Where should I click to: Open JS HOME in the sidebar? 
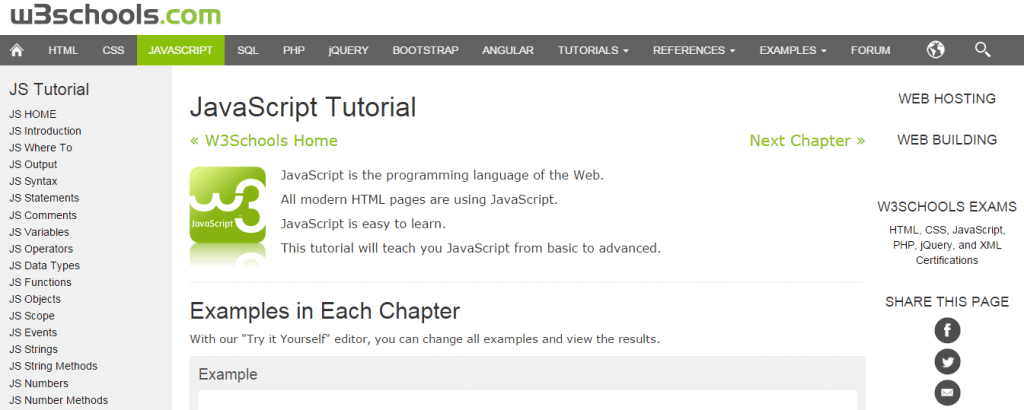pos(33,114)
